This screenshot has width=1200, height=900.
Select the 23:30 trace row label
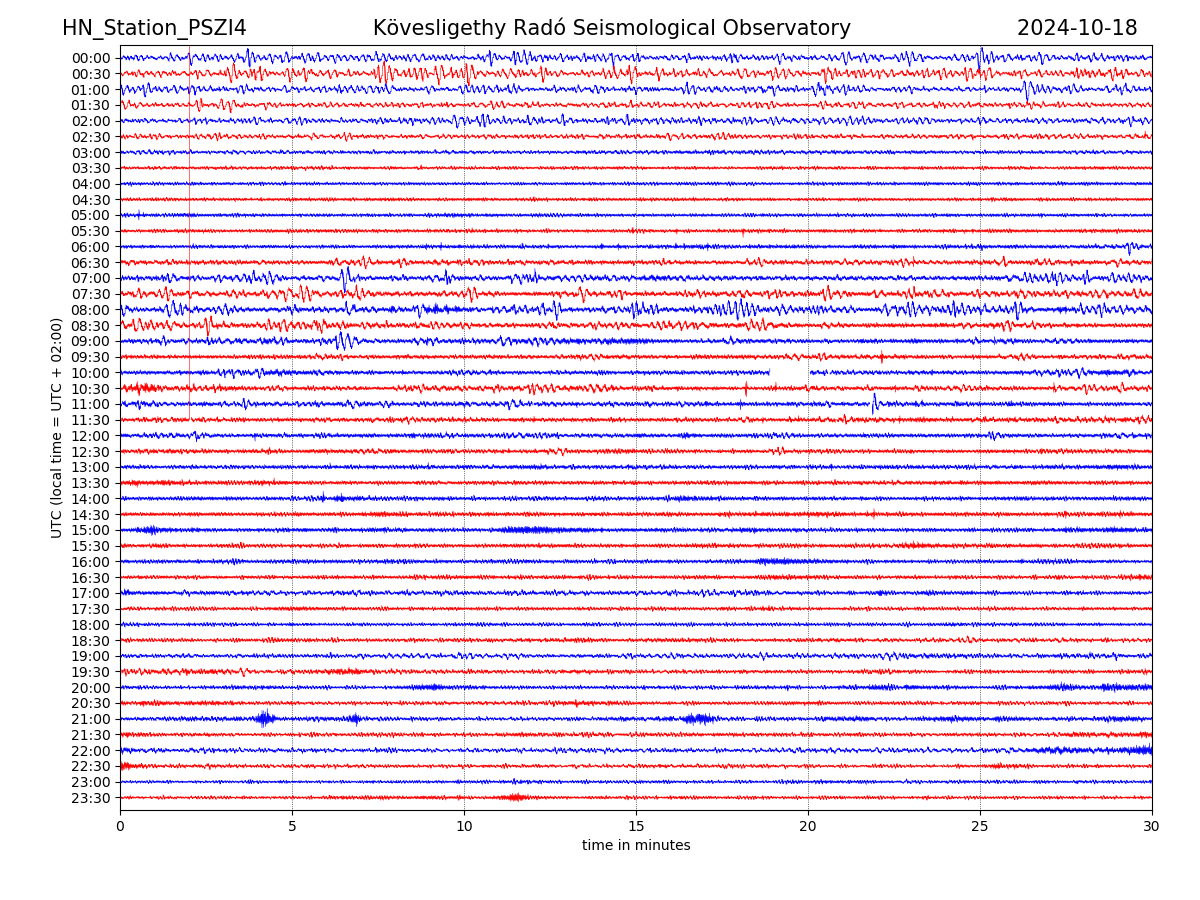click(x=91, y=798)
